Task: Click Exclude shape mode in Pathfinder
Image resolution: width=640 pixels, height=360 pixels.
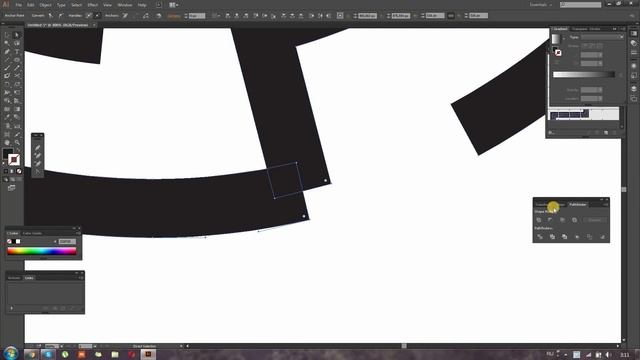Action: click(574, 220)
